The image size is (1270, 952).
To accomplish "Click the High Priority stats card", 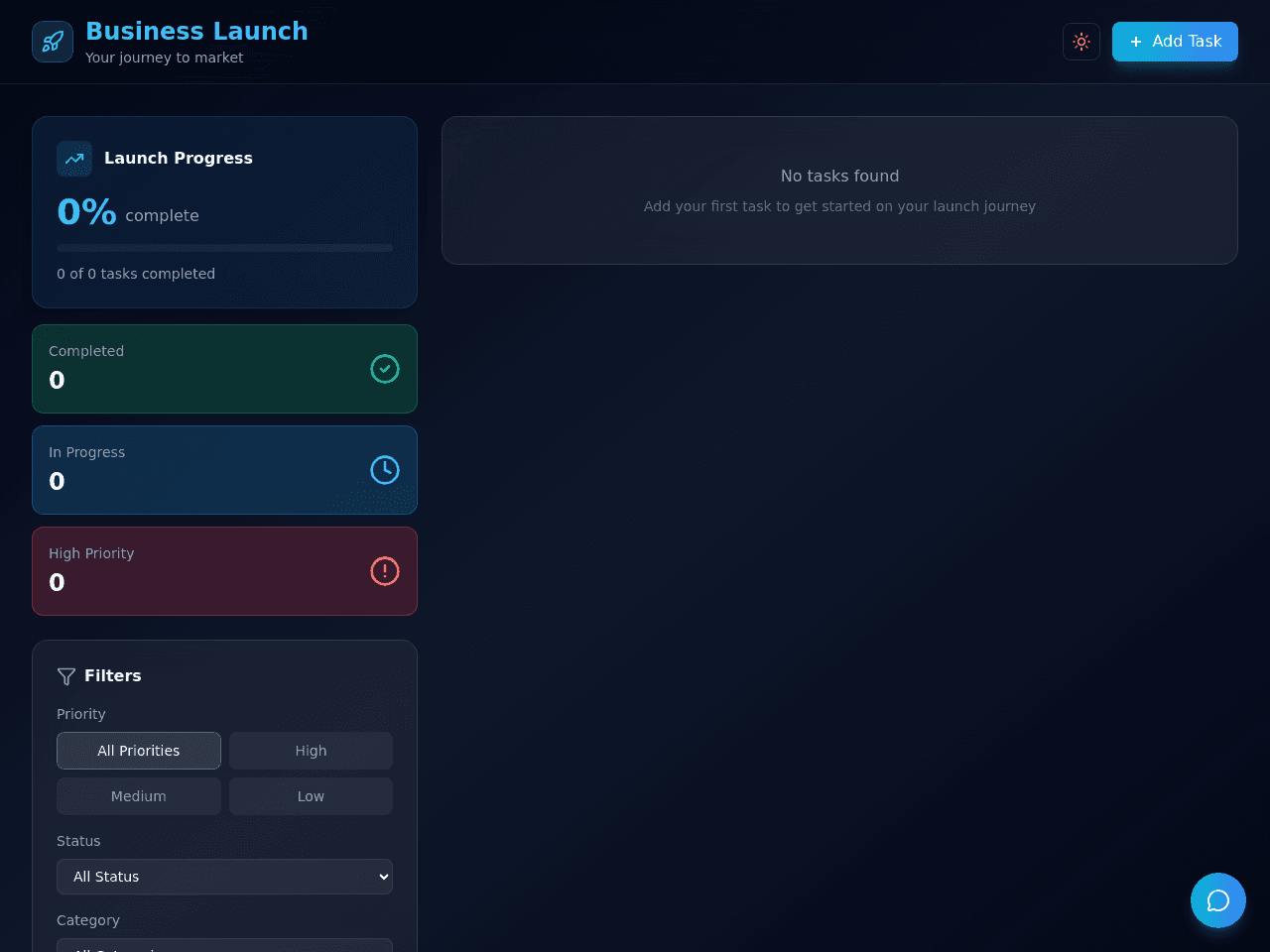I will pos(224,571).
